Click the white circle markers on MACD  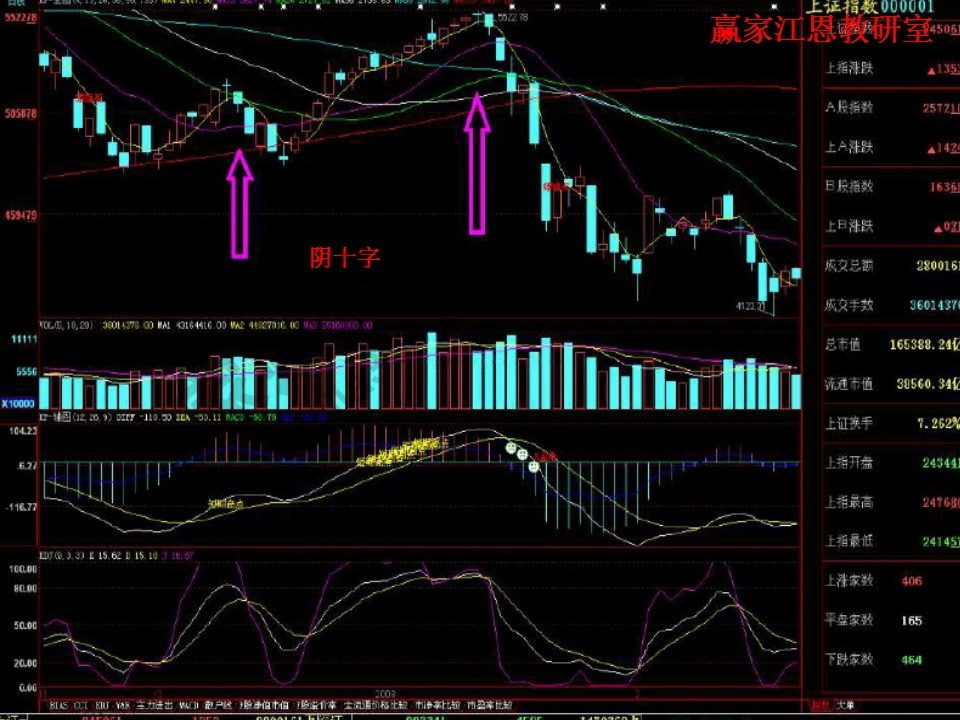pos(522,456)
